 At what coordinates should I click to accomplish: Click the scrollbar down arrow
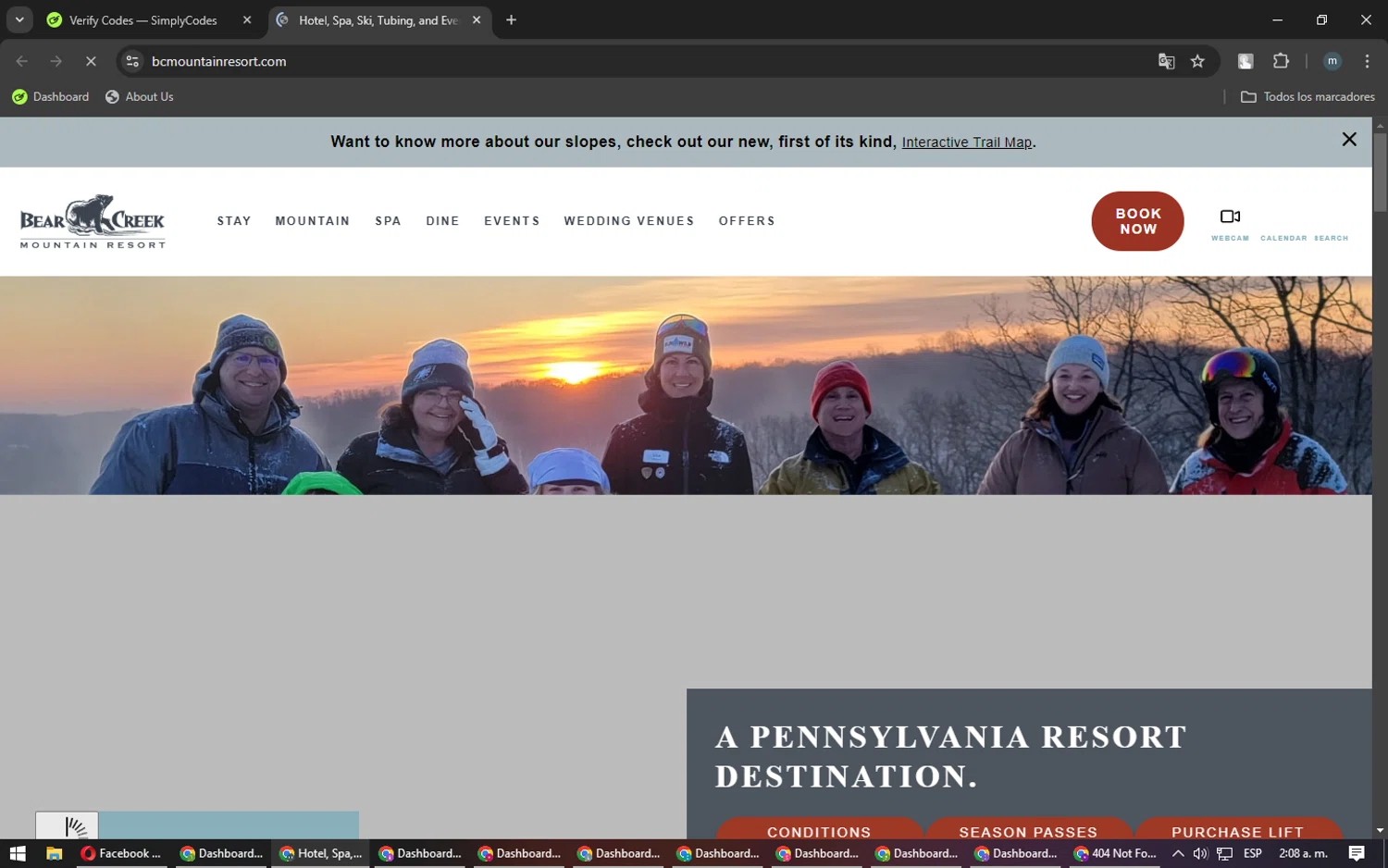tap(1380, 831)
